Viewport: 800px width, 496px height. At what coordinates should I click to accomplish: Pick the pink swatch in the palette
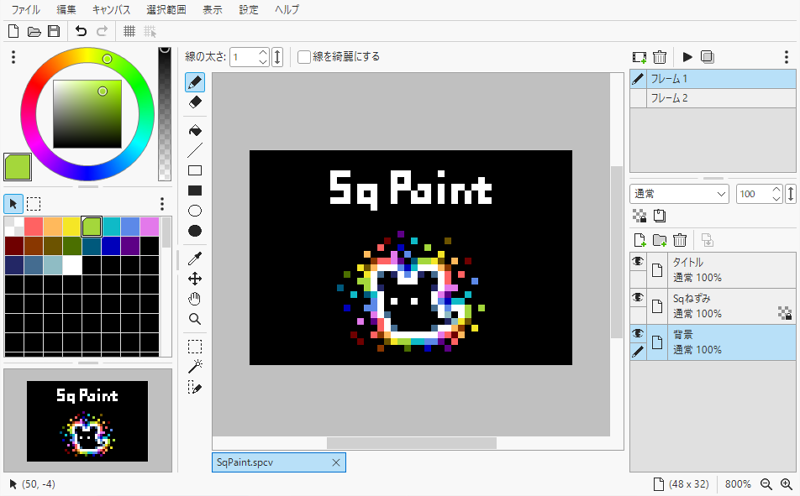150,226
